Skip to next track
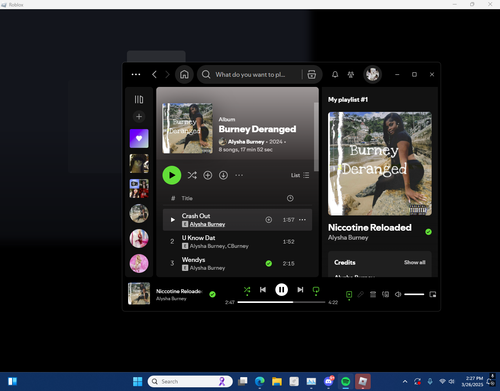The image size is (500, 391). 300,290
